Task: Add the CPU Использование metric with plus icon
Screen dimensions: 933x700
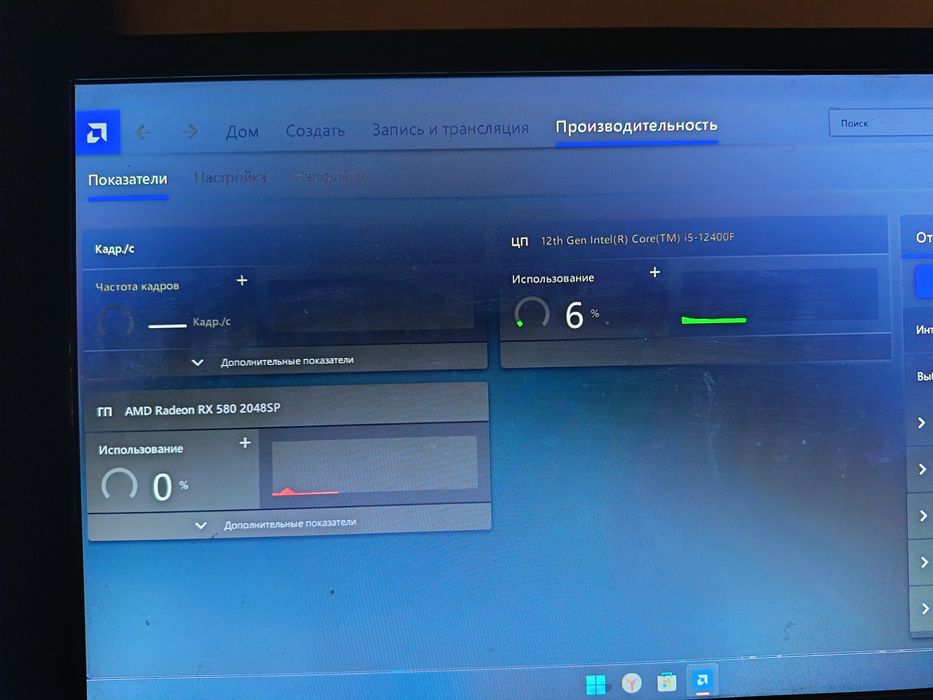Action: (655, 272)
